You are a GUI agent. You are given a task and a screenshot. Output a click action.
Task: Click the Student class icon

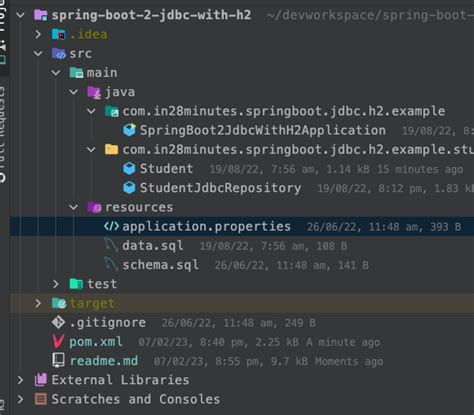[129, 169]
